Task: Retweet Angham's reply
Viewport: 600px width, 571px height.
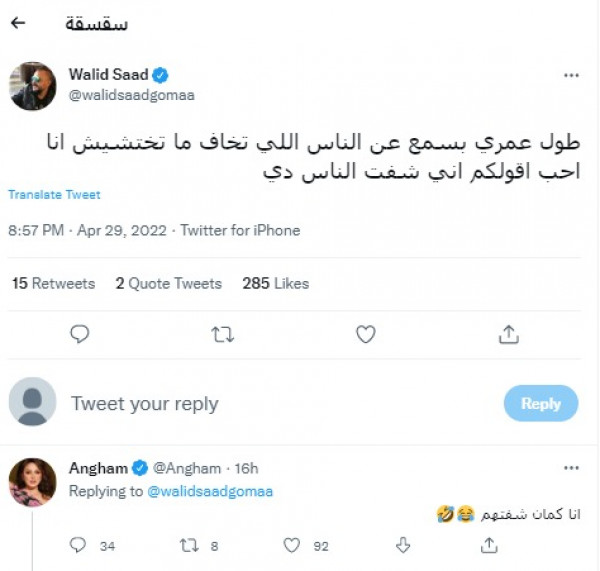Action: [188, 545]
